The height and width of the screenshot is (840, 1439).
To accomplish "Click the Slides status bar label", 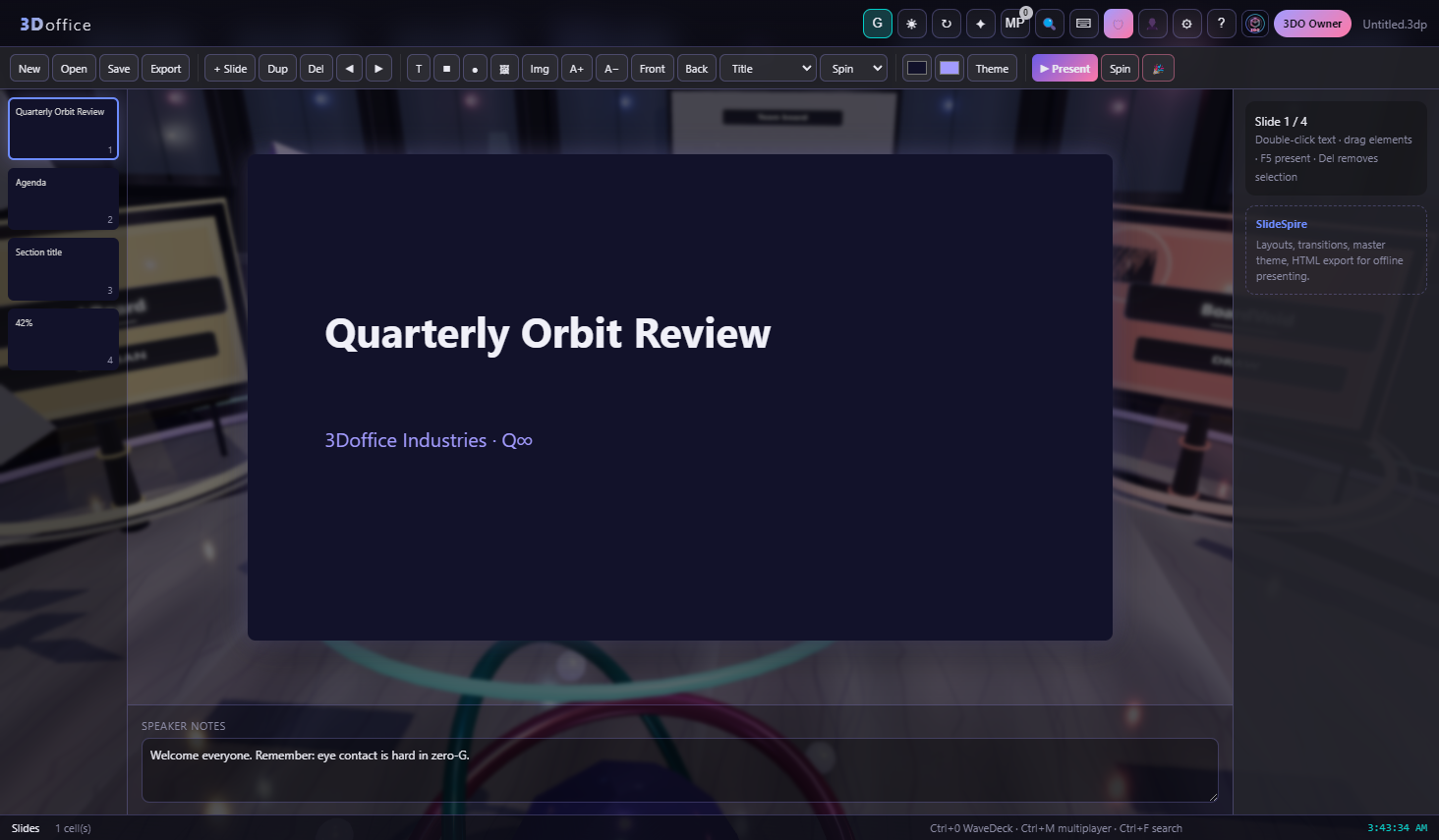I will pyautogui.click(x=26, y=828).
